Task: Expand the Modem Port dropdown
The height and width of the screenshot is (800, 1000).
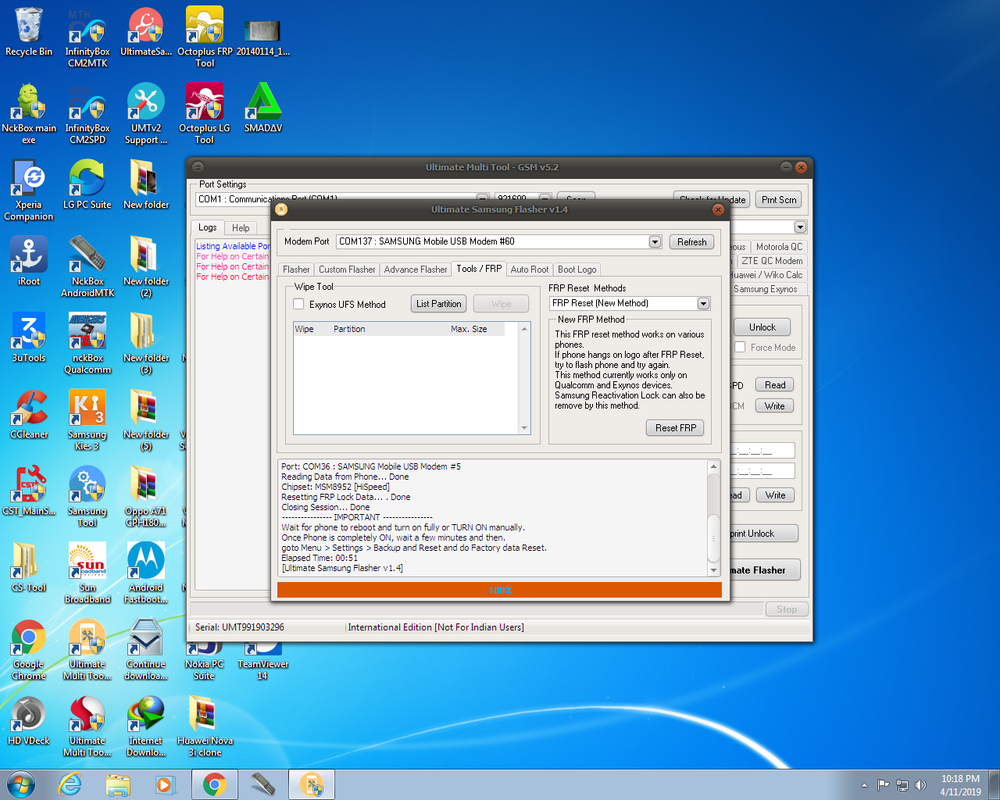Action: [x=655, y=242]
